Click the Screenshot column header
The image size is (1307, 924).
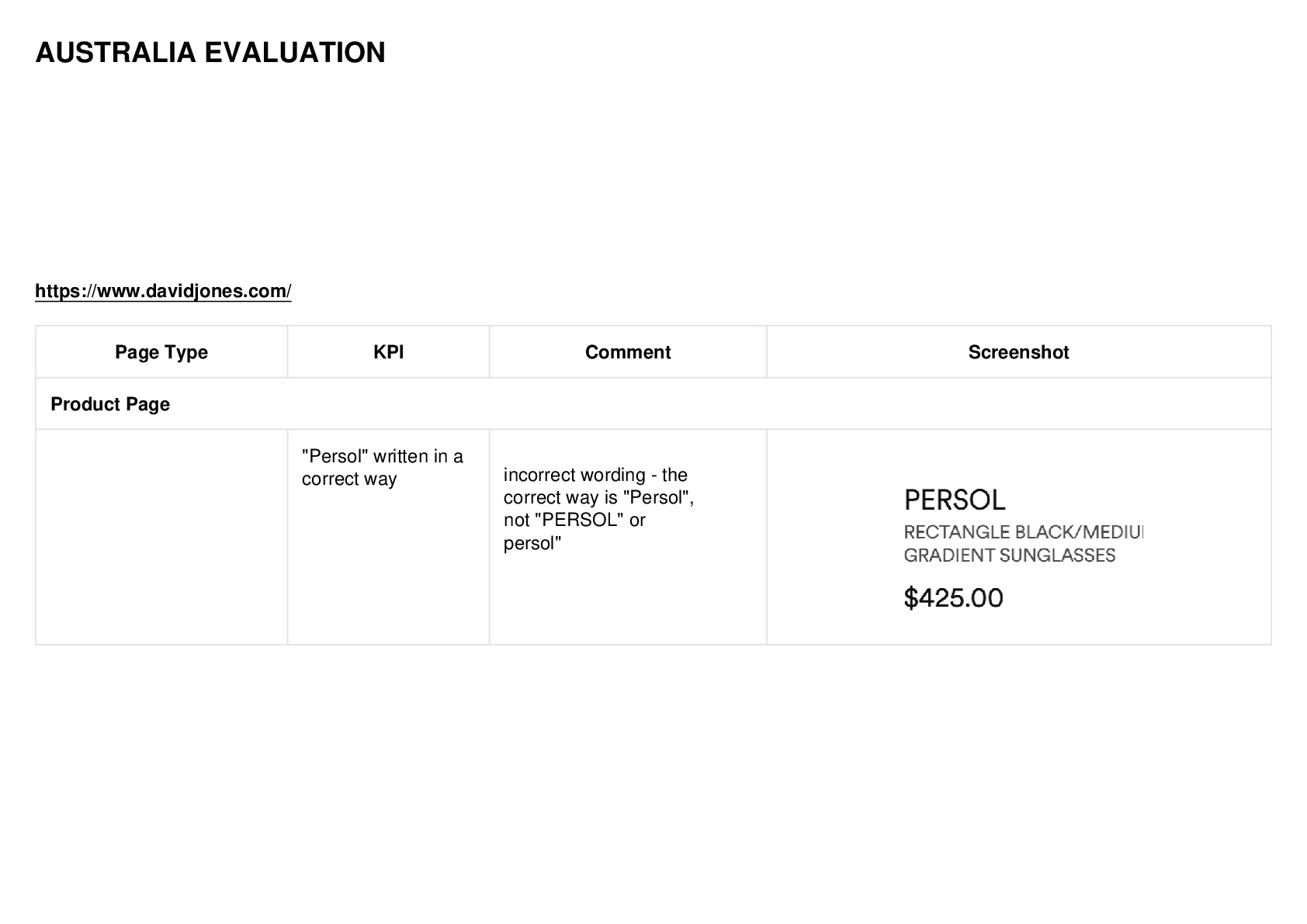(1018, 352)
